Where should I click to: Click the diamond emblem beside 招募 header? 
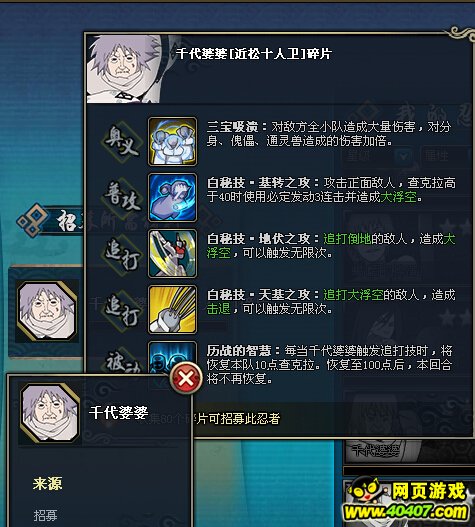click(x=32, y=220)
